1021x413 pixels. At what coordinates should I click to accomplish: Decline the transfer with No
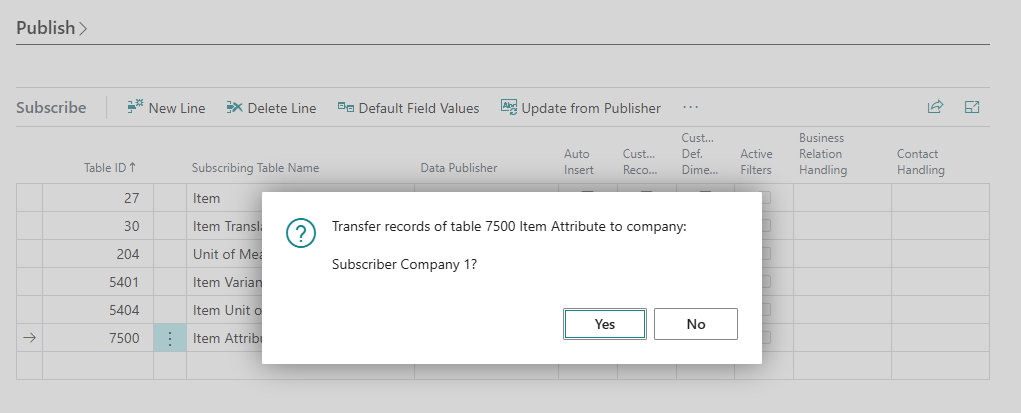click(x=695, y=324)
